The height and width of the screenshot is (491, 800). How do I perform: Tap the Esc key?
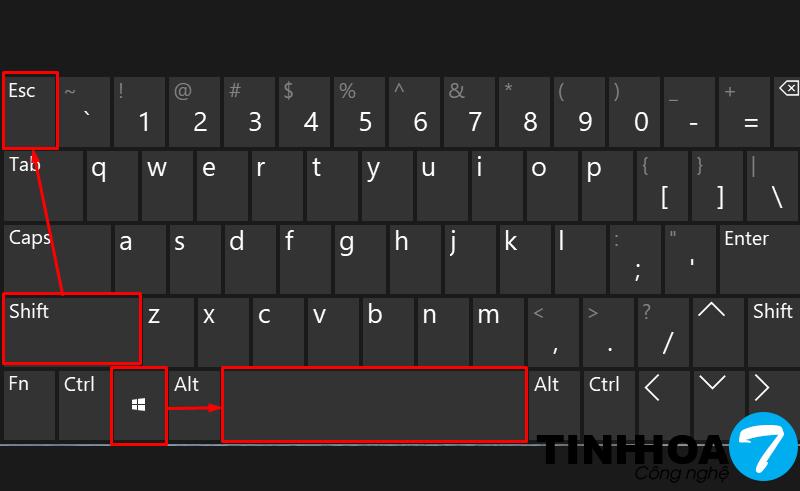[30, 111]
